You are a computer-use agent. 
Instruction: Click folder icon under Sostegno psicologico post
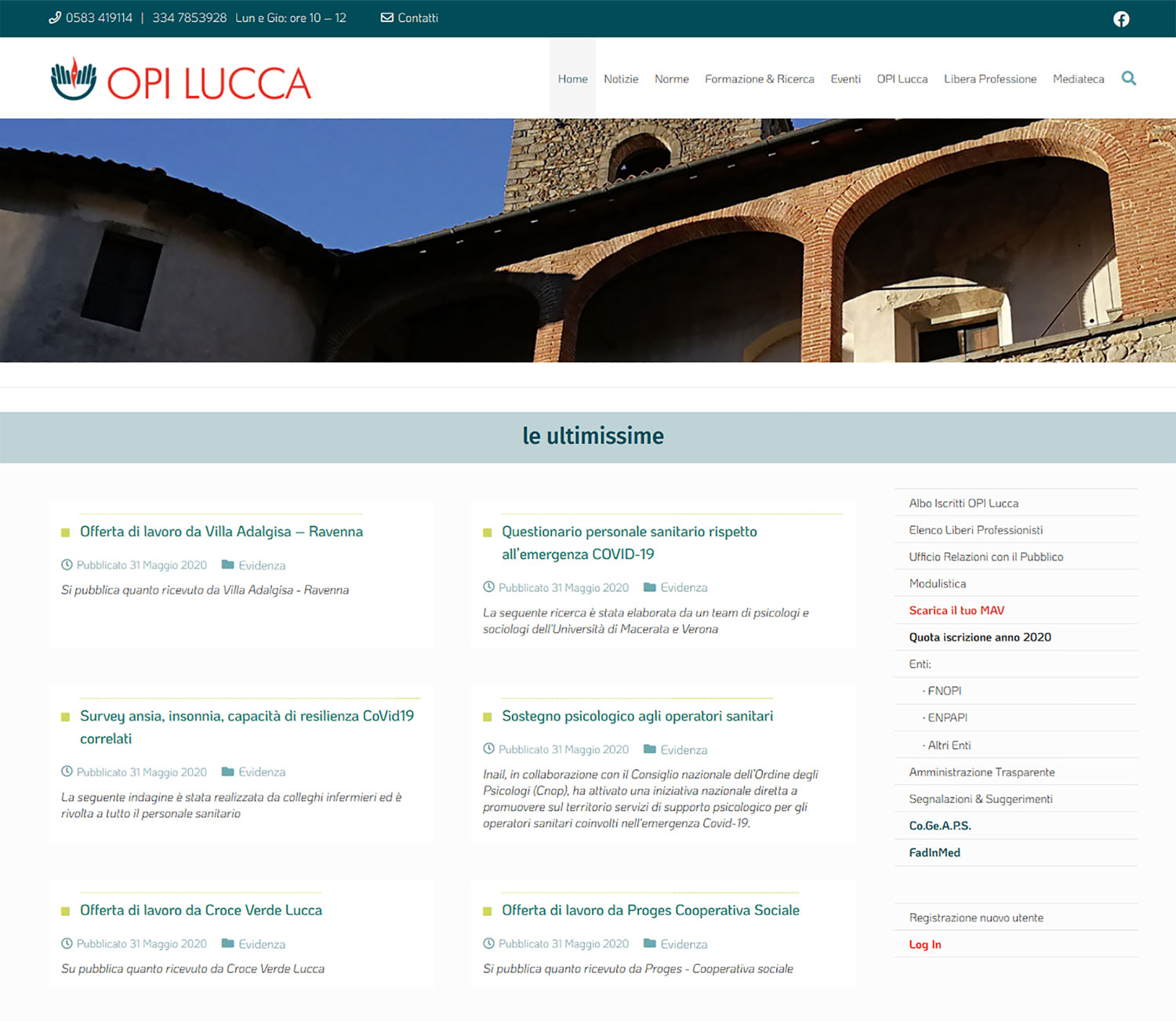click(650, 749)
